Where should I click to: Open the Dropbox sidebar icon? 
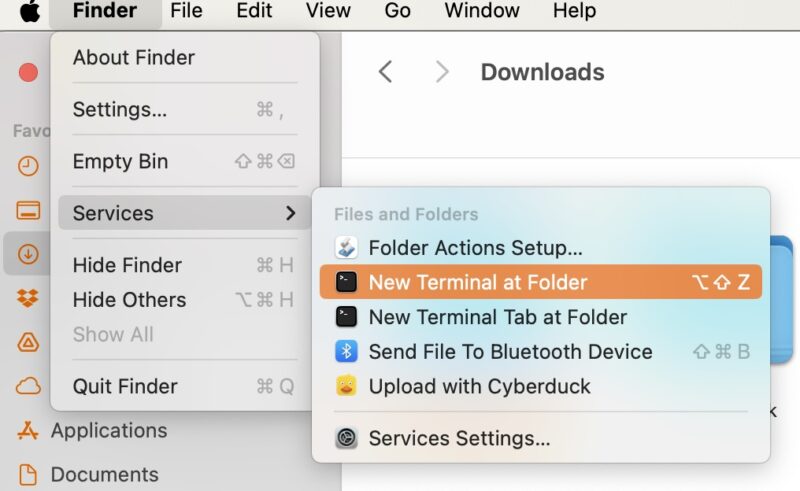(x=28, y=298)
